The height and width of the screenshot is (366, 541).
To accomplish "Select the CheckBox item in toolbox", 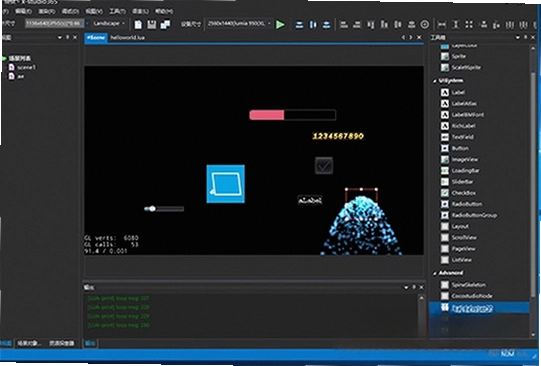I will coord(464,193).
